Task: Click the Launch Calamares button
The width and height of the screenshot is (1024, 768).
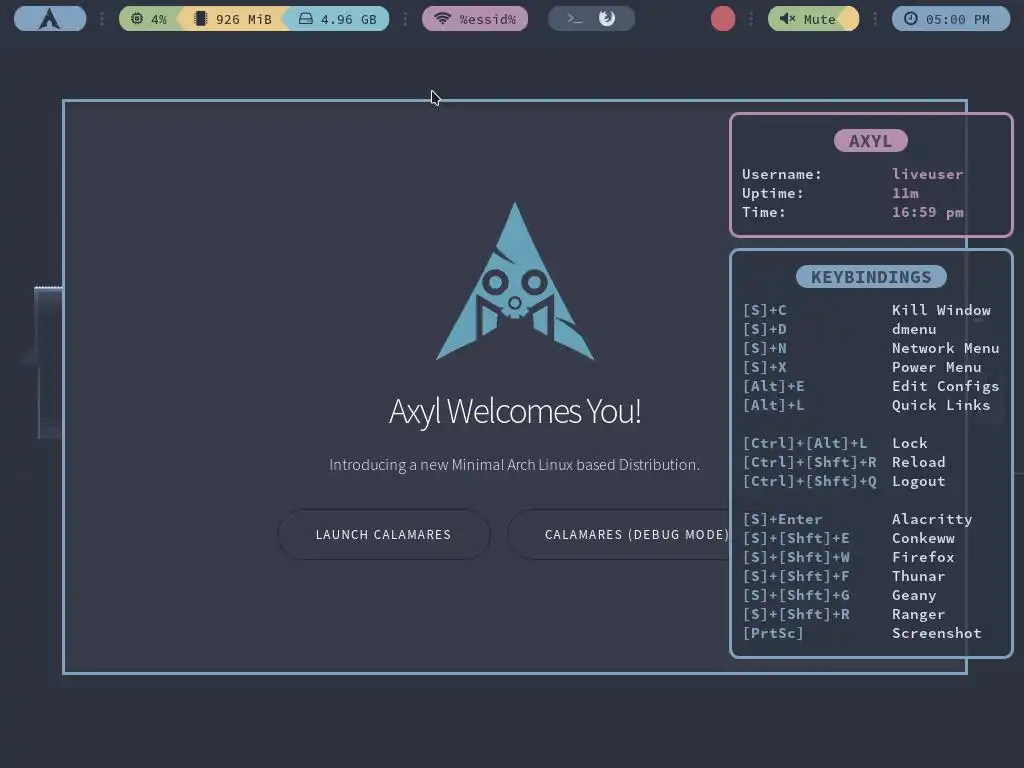Action: (x=383, y=534)
